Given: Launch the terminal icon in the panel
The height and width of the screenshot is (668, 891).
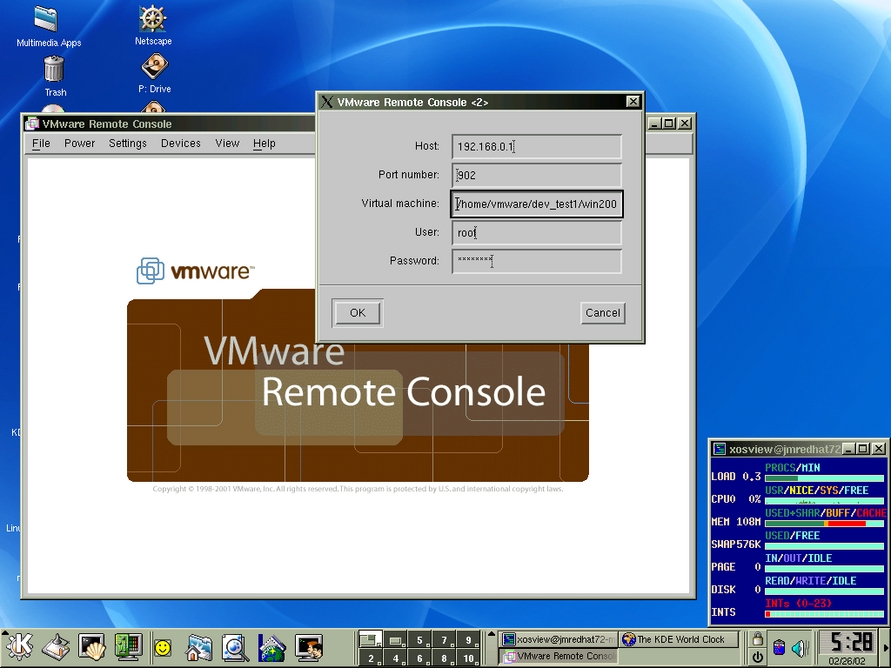Looking at the screenshot, I should [x=92, y=647].
